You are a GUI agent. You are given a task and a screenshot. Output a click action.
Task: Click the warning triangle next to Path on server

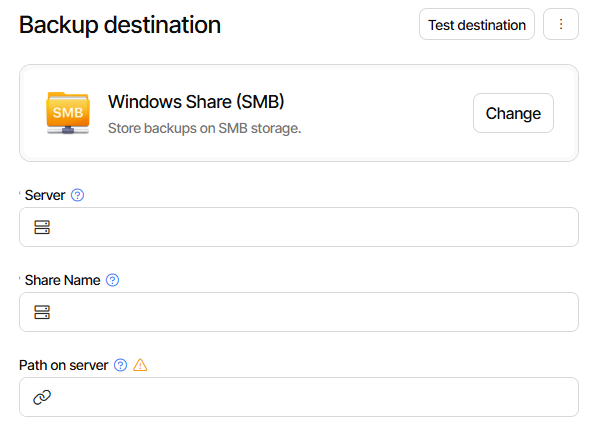[140, 365]
